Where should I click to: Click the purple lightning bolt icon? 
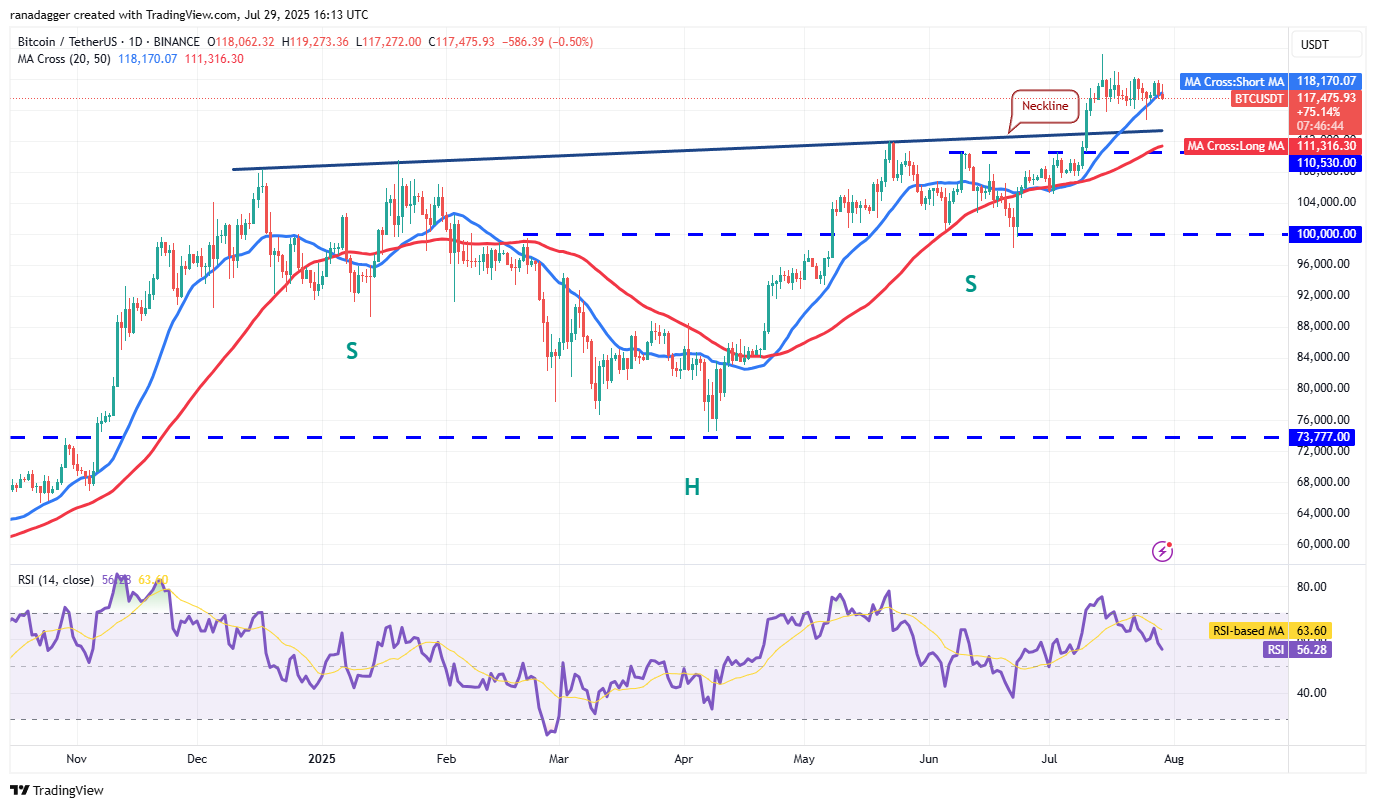pos(1162,551)
